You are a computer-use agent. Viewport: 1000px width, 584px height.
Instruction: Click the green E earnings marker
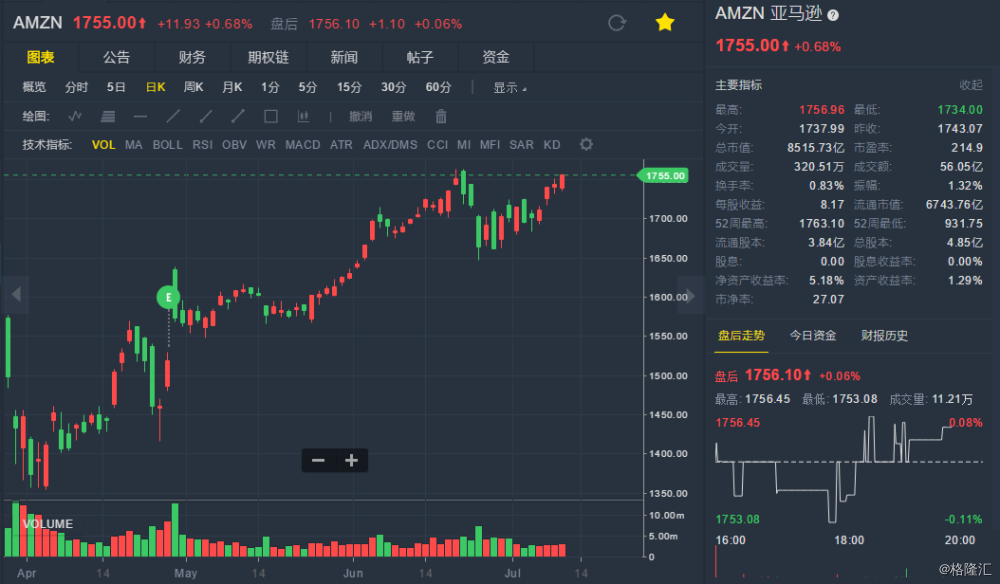pos(168,297)
